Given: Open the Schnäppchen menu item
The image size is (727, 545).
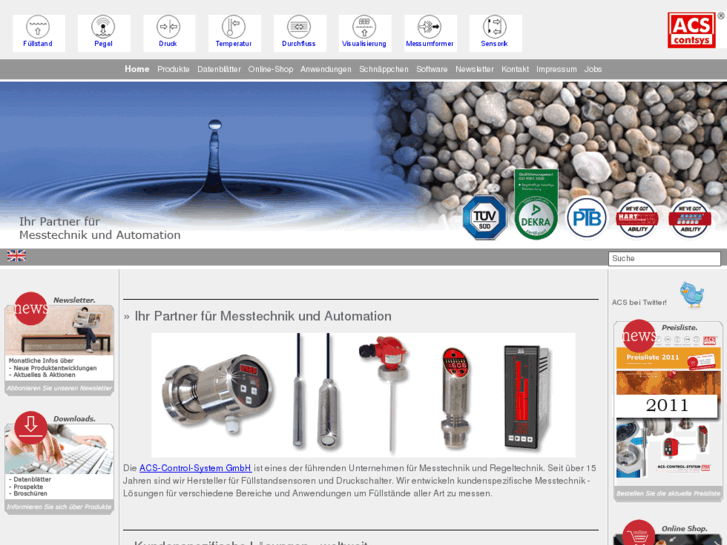Looking at the screenshot, I should coord(383,69).
